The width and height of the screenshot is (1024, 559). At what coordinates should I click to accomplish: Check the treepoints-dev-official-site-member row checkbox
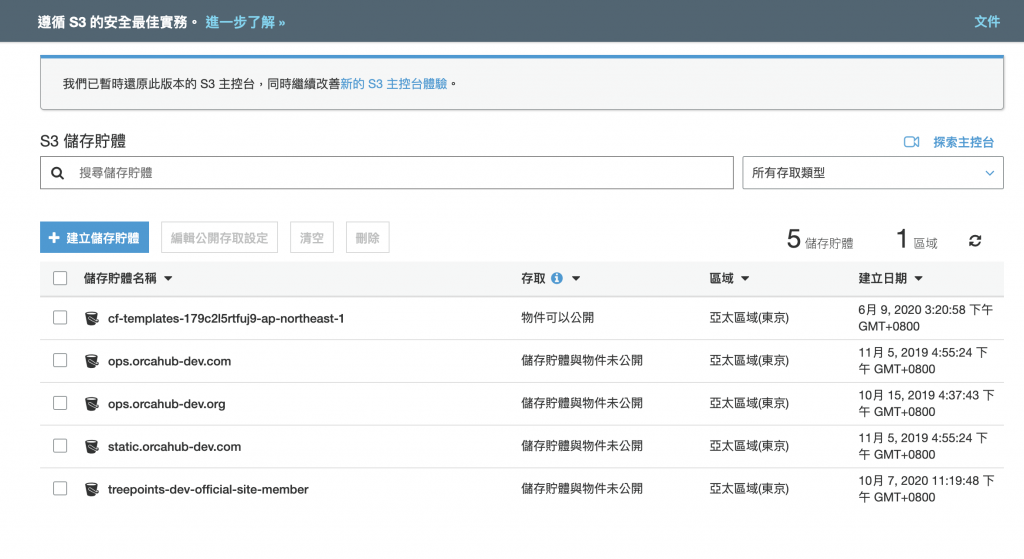[x=60, y=488]
